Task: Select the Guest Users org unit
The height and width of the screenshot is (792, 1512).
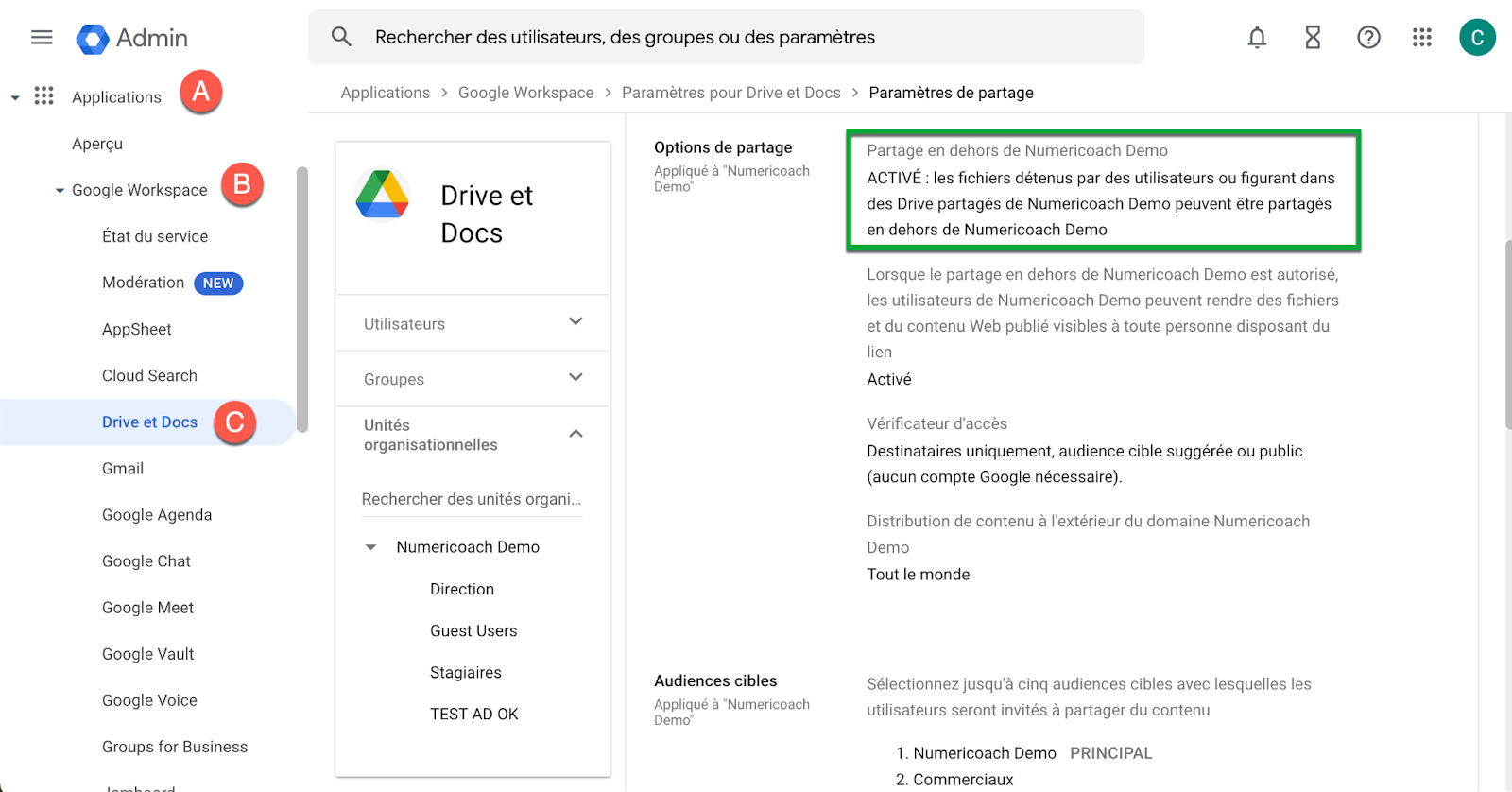Action: point(473,630)
